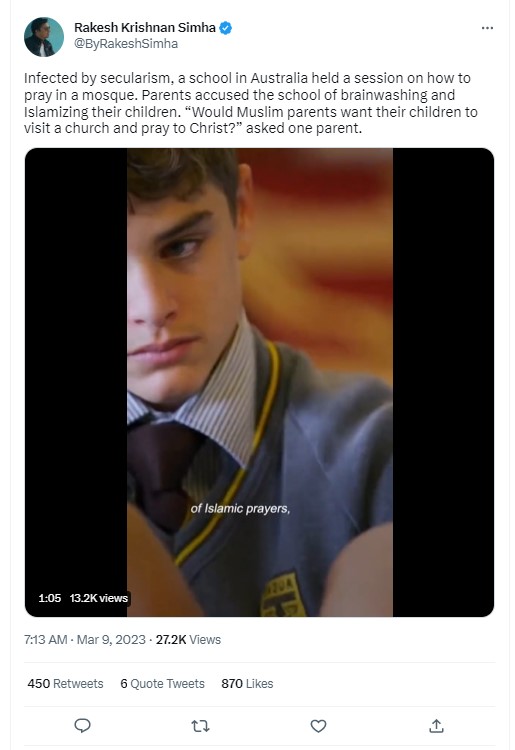Screen dimensions: 515x750
Task: View the 27.2K Views analytics
Action: [188, 640]
